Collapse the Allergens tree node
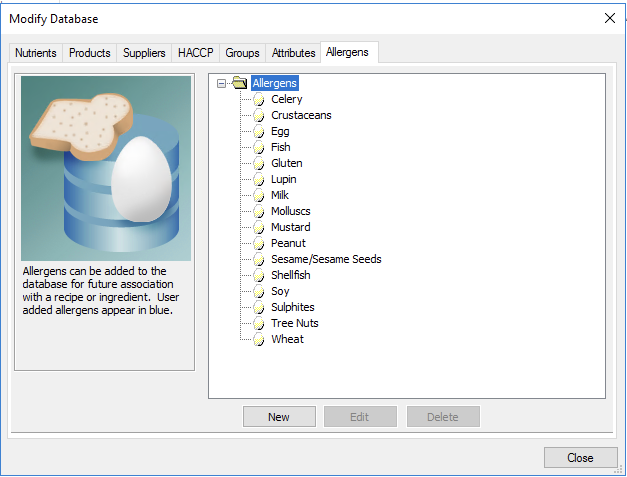 [221, 83]
